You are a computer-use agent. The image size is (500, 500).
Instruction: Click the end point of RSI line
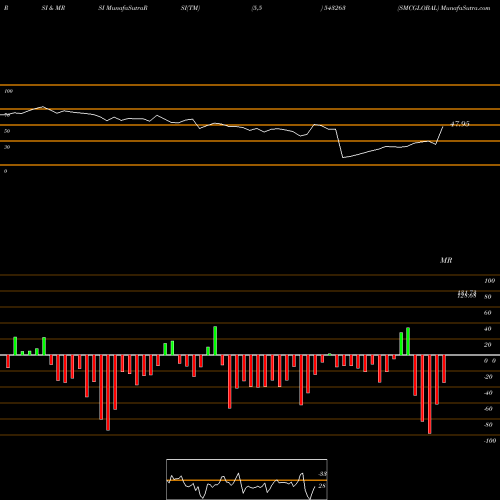[x=443, y=127]
